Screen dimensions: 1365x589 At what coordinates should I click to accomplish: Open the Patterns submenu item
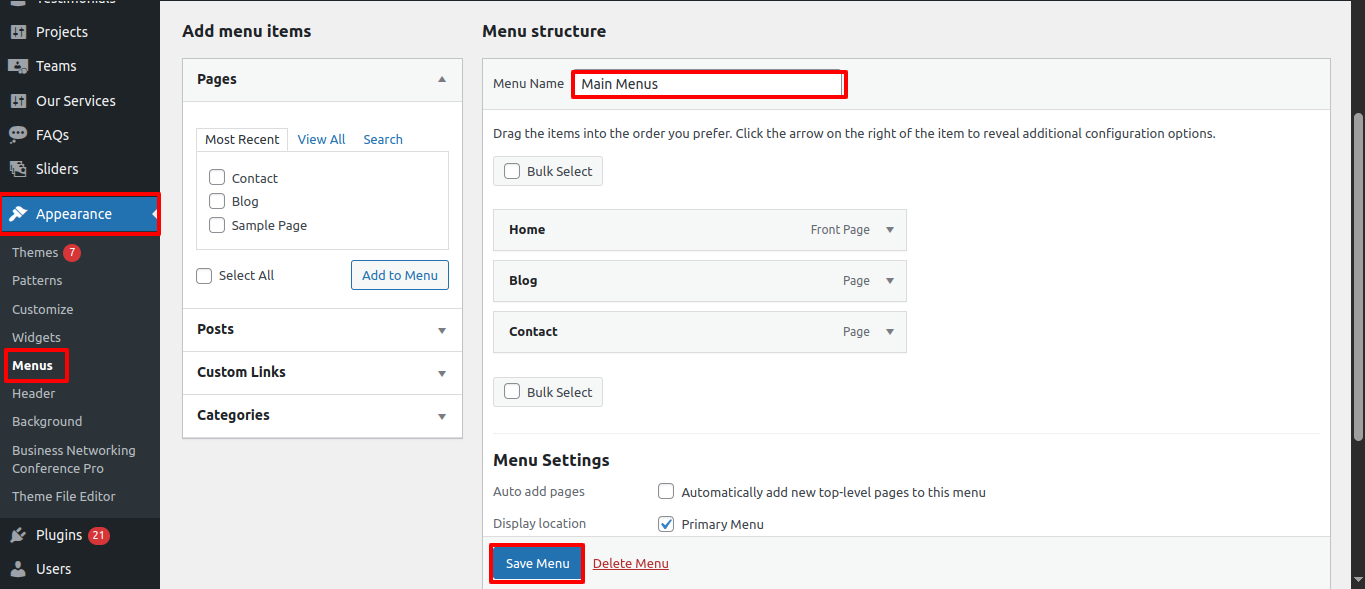tap(37, 280)
